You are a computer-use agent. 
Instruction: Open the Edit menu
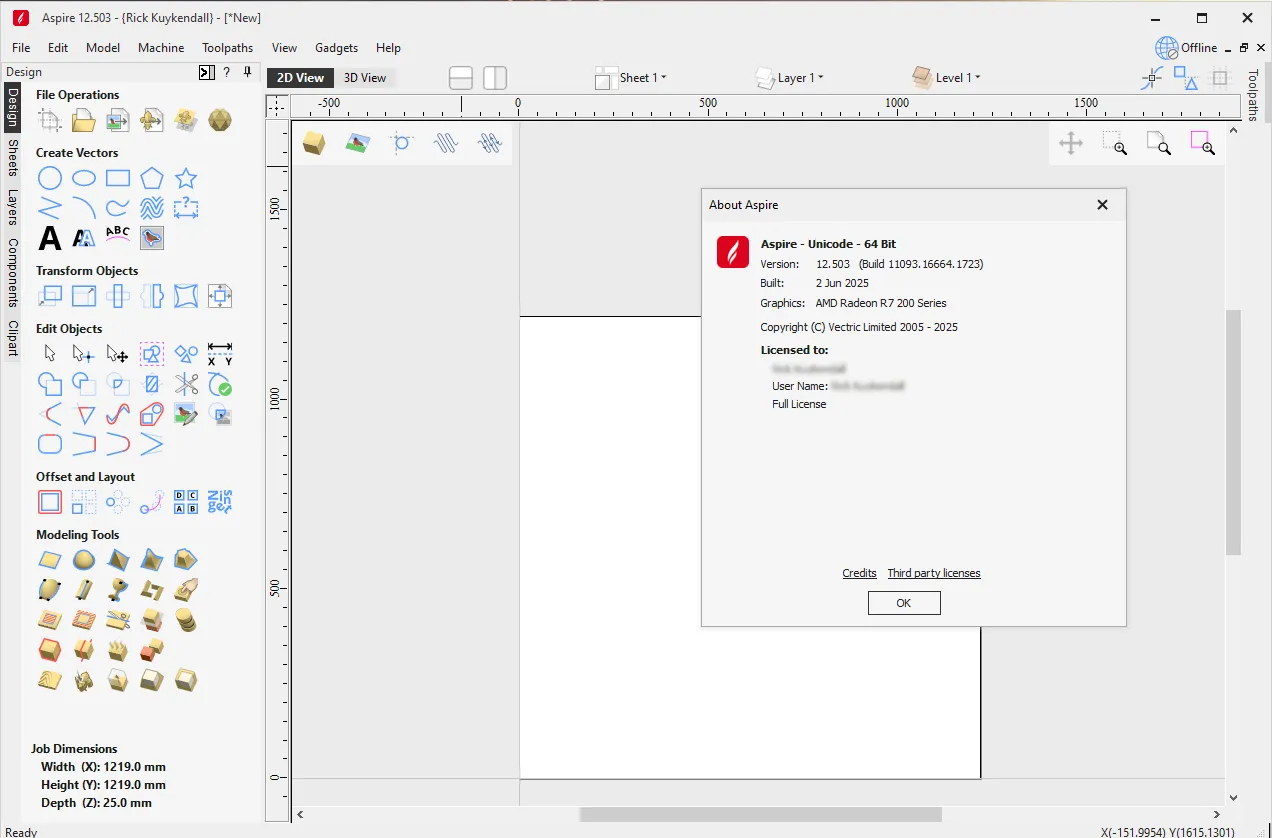[58, 48]
